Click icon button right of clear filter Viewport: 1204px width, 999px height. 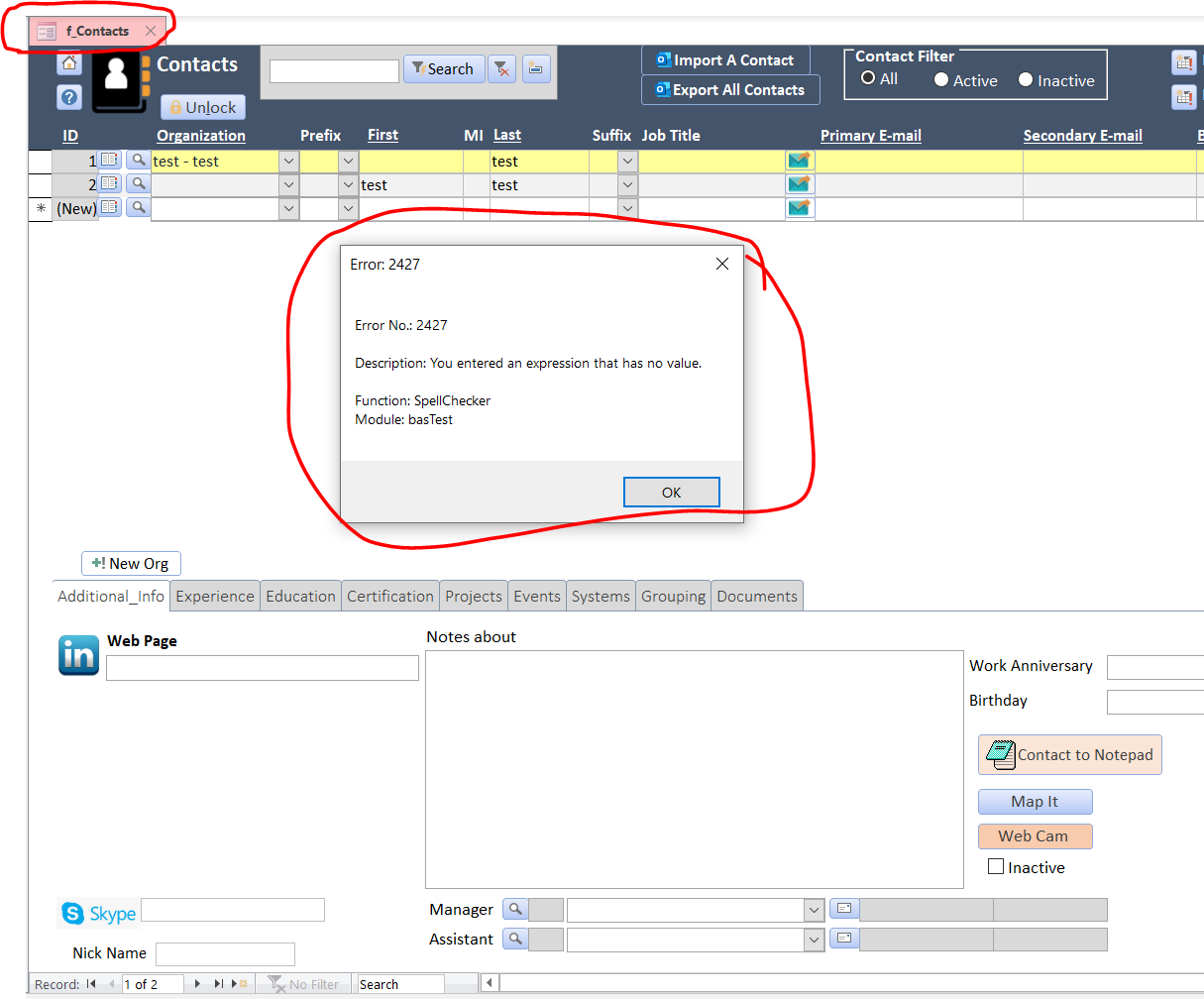pos(536,68)
